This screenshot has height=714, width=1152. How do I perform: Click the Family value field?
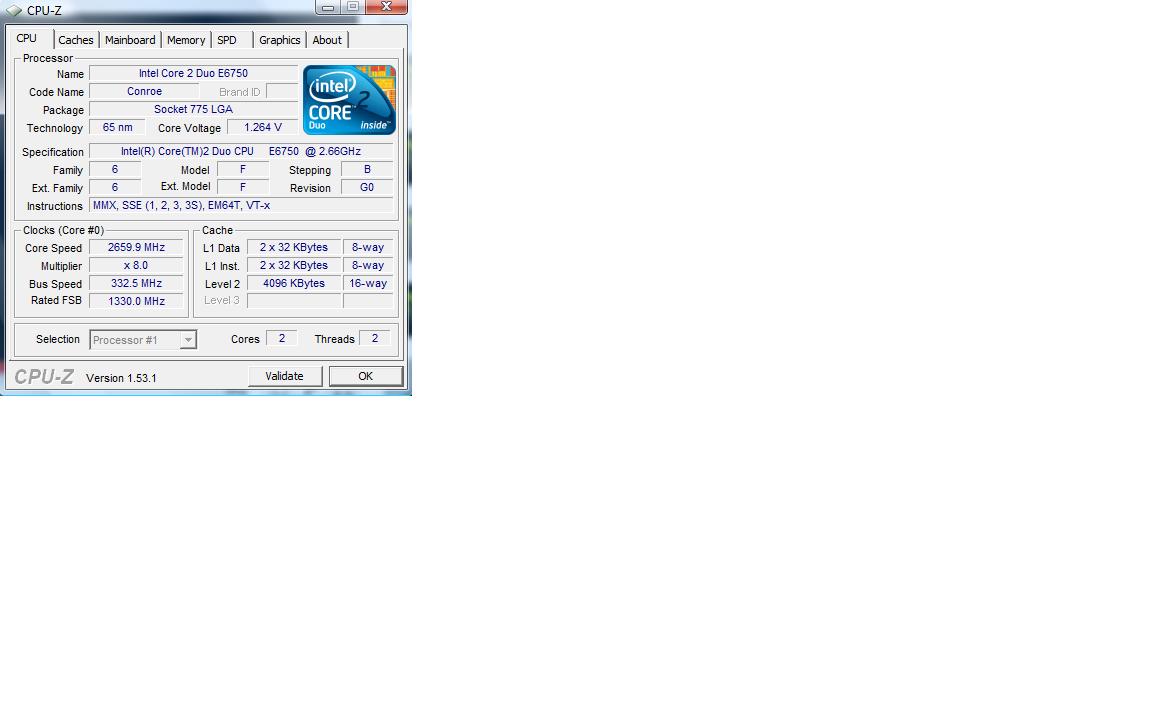[115, 170]
